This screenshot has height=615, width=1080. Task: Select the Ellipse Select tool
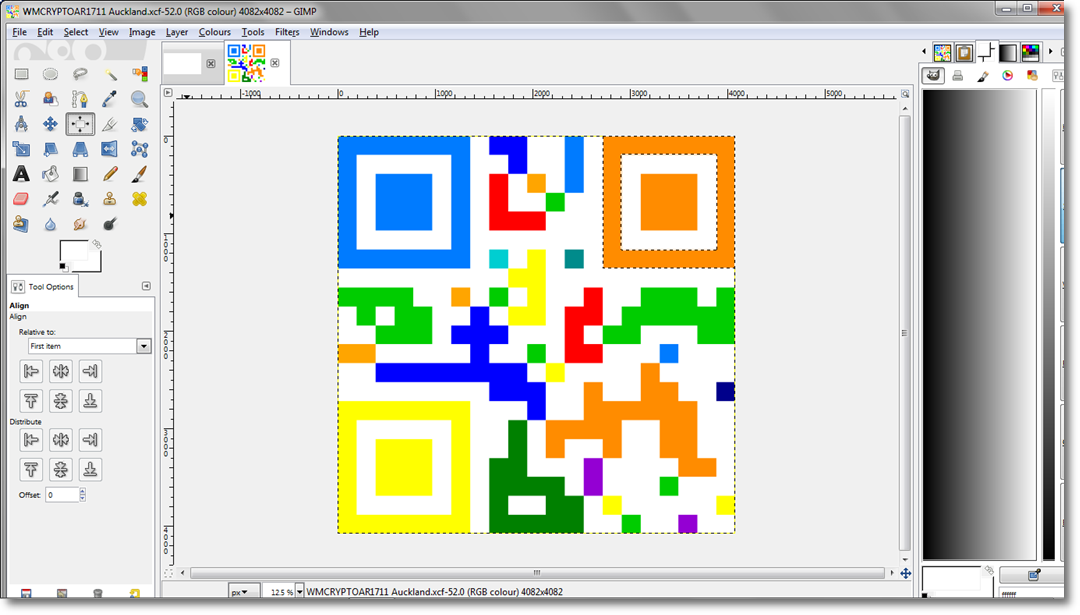point(50,74)
